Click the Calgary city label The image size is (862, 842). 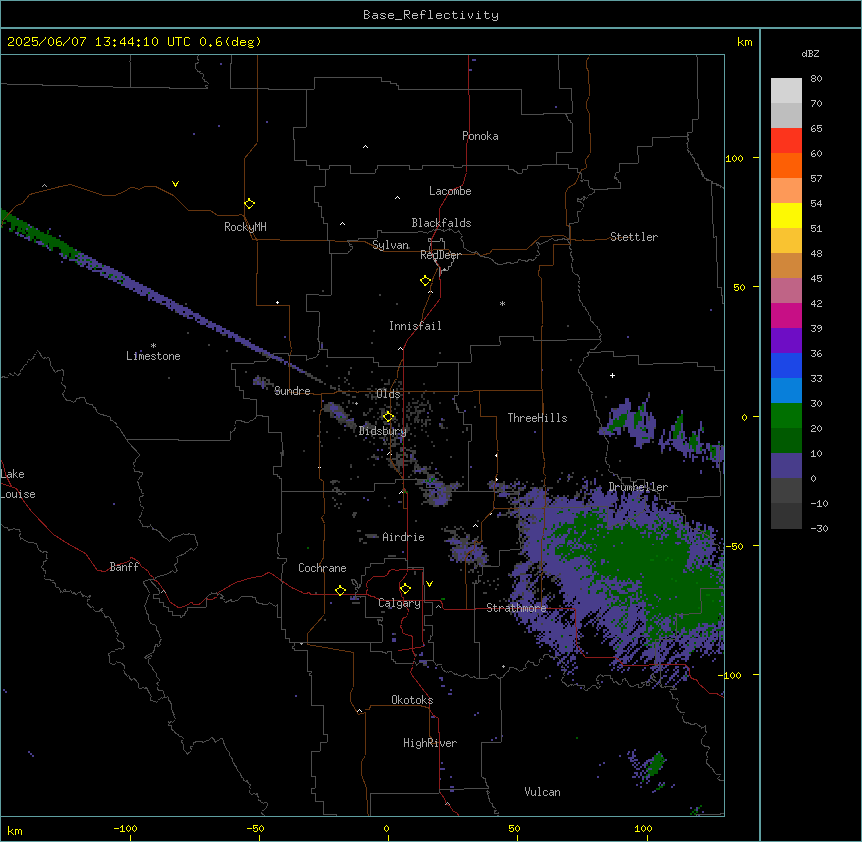click(399, 603)
